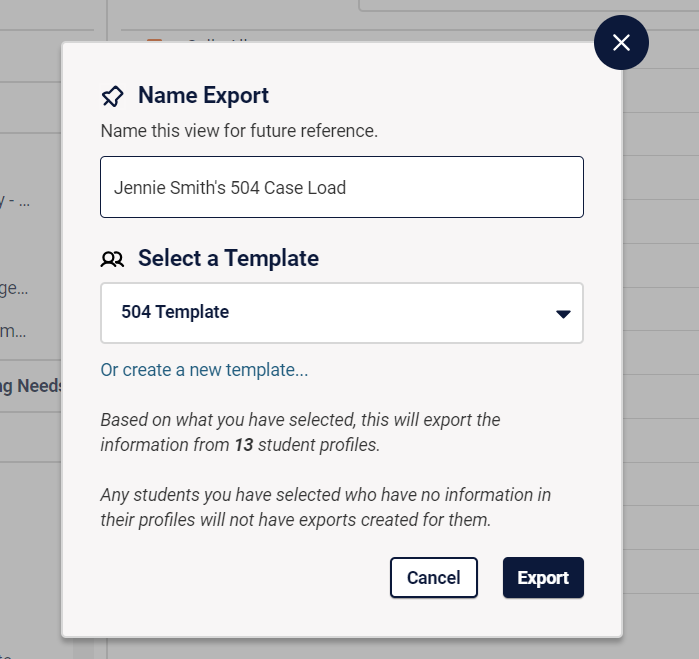
Task: Click the Select a Template heading
Action: [228, 258]
